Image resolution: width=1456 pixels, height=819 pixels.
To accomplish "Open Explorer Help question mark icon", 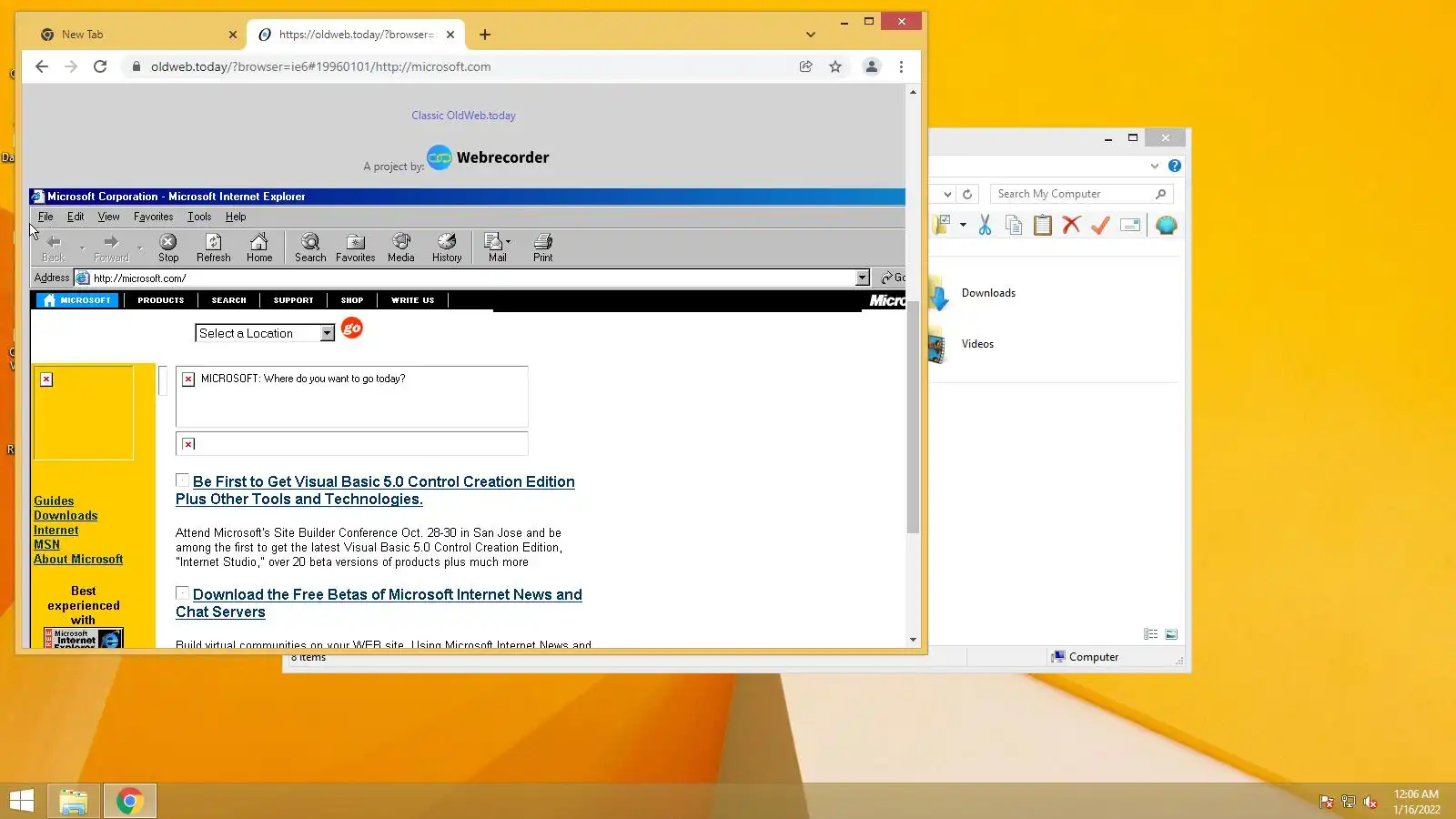I will click(1175, 166).
